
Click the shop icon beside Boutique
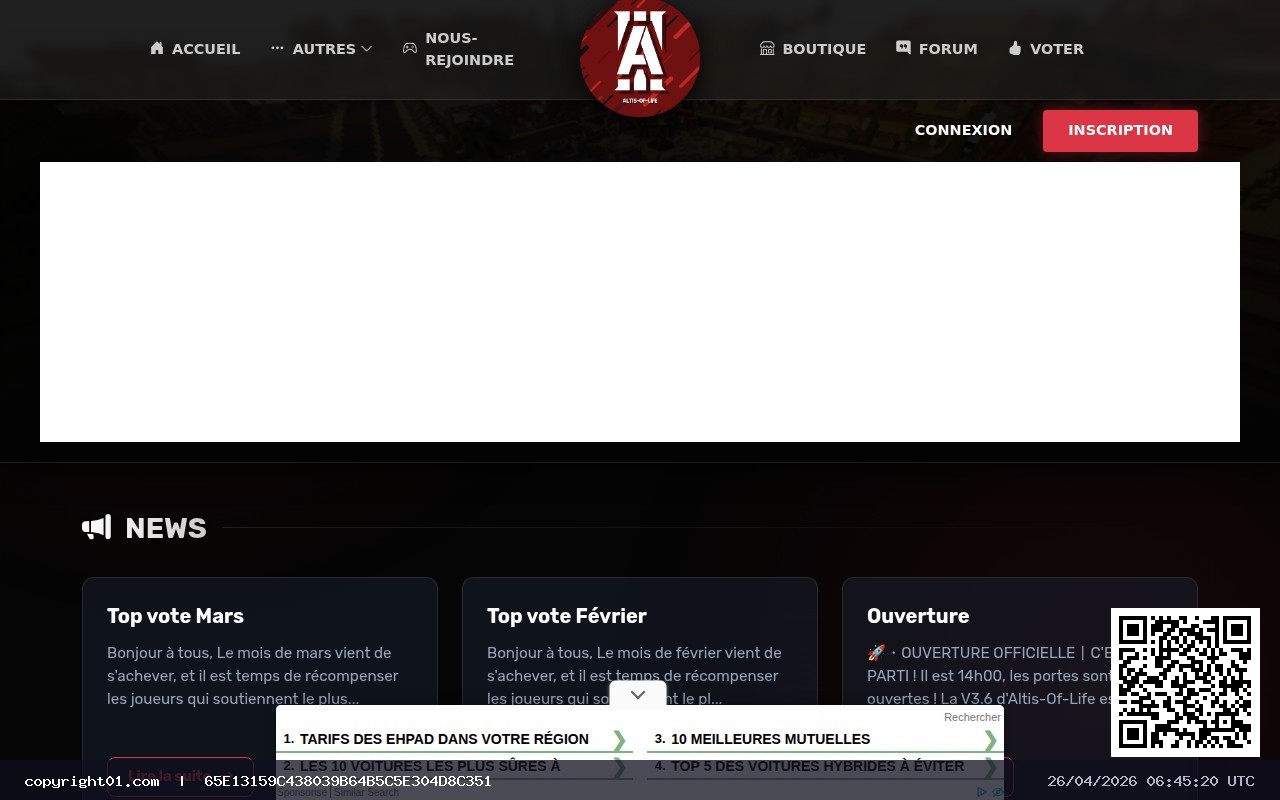click(766, 48)
